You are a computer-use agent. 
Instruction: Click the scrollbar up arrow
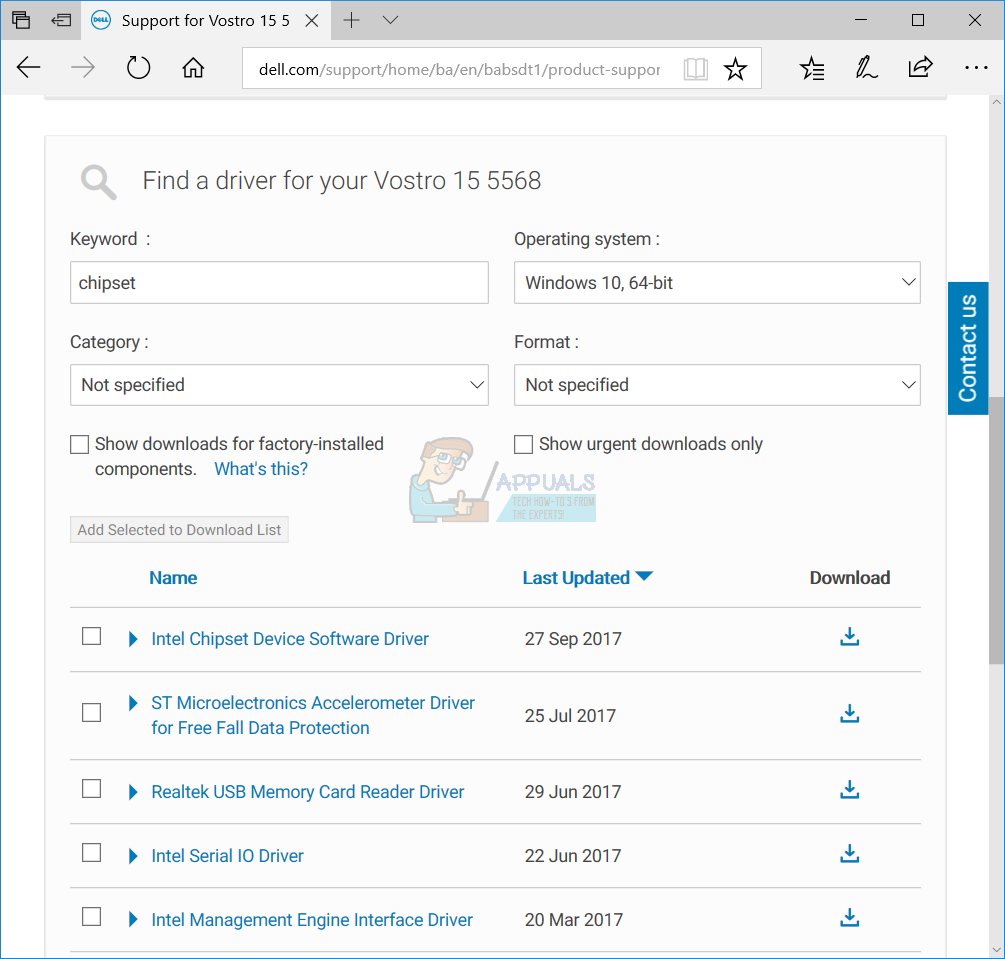[996, 102]
